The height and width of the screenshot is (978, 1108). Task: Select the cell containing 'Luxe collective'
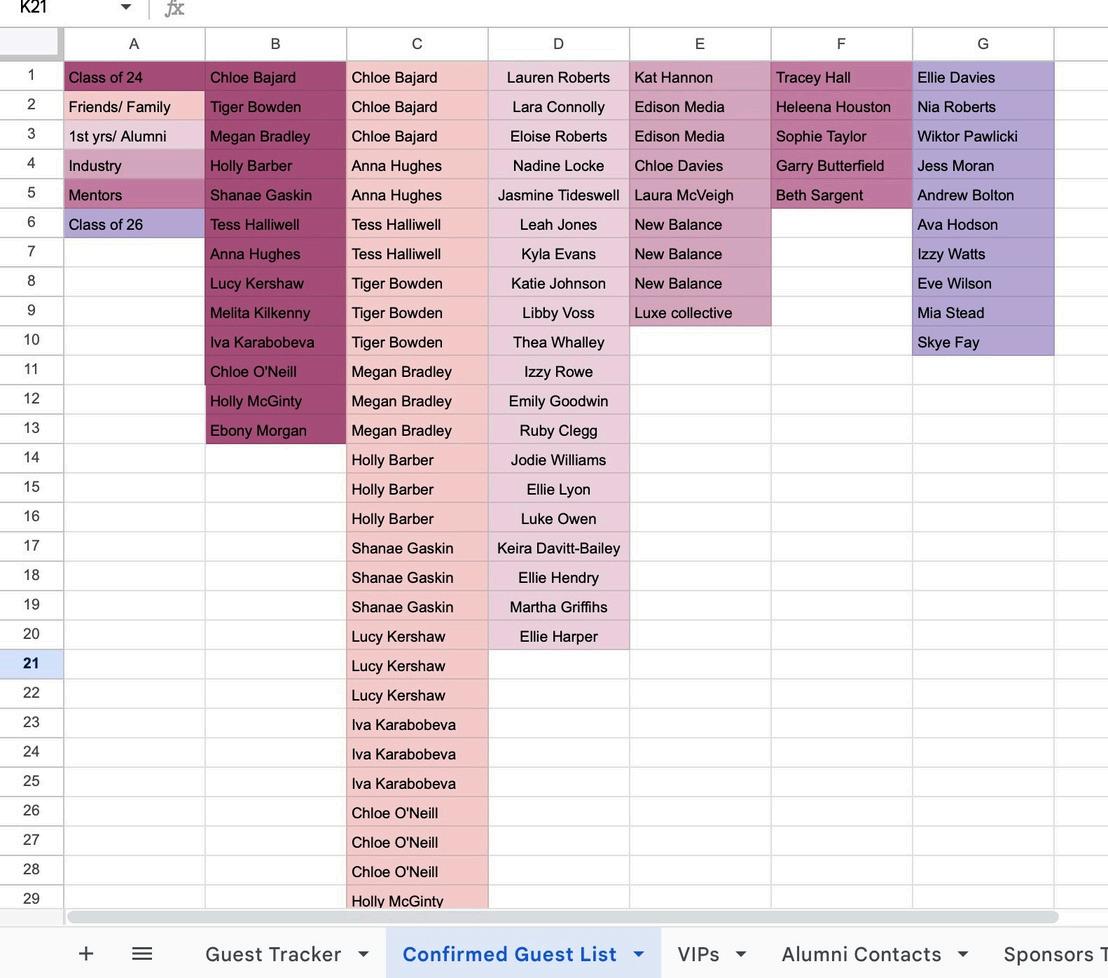pyautogui.click(x=700, y=313)
